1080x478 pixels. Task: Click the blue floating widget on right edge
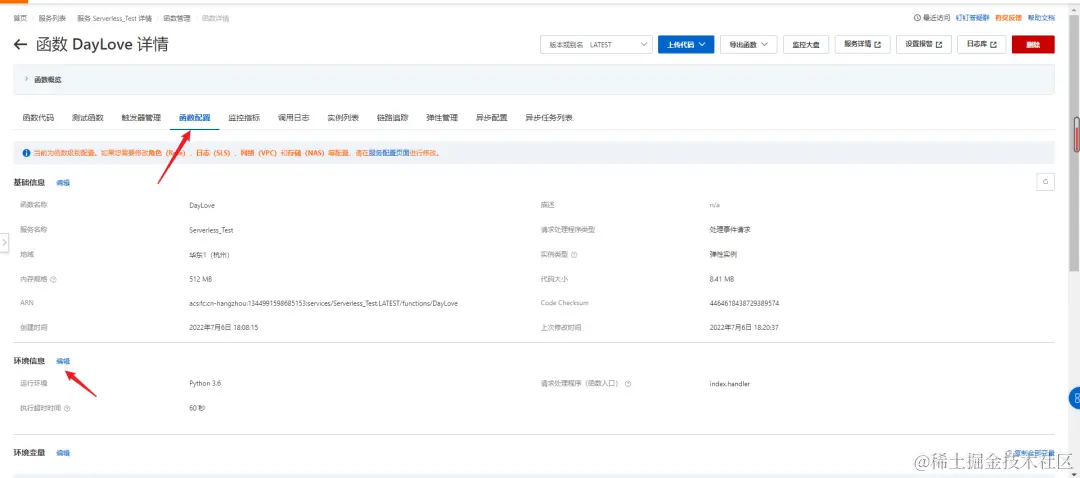click(1074, 397)
